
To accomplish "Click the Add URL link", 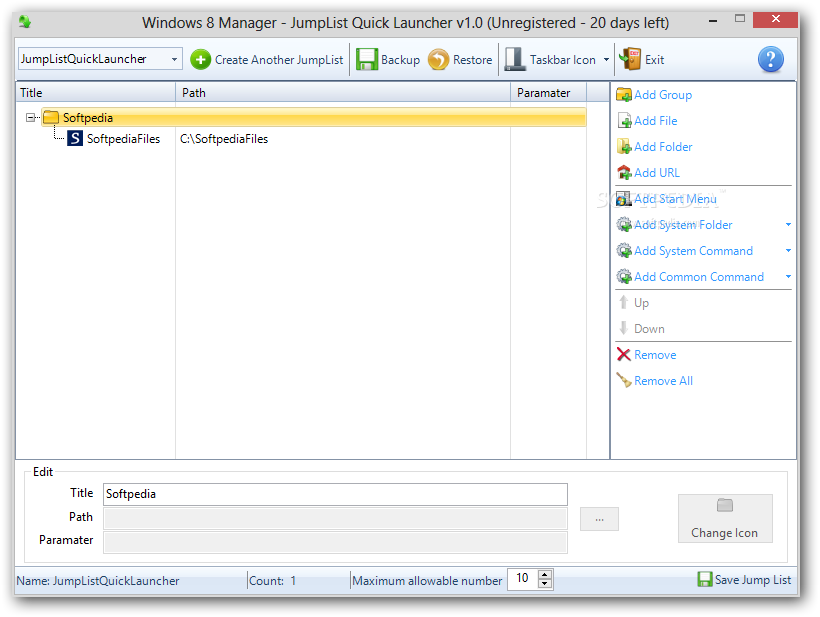I will [657, 173].
